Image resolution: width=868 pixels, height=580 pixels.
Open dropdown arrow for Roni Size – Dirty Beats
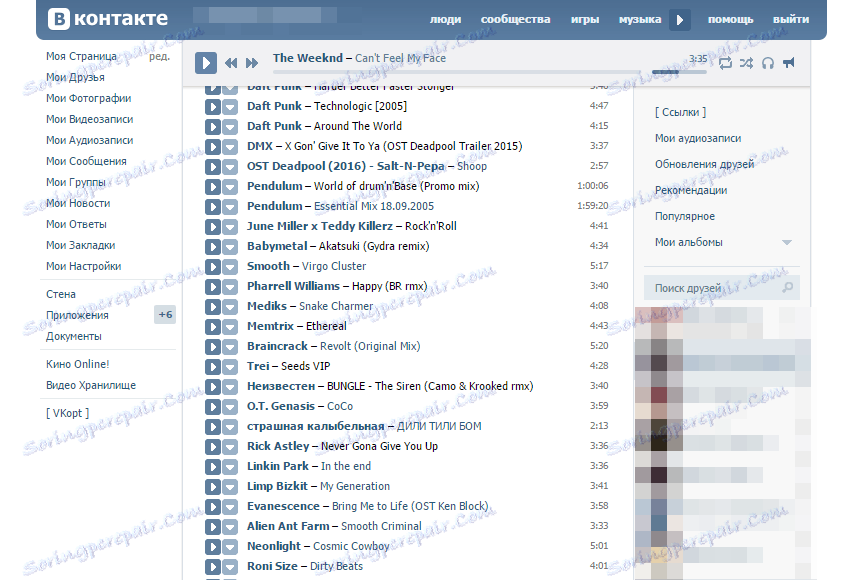230,567
